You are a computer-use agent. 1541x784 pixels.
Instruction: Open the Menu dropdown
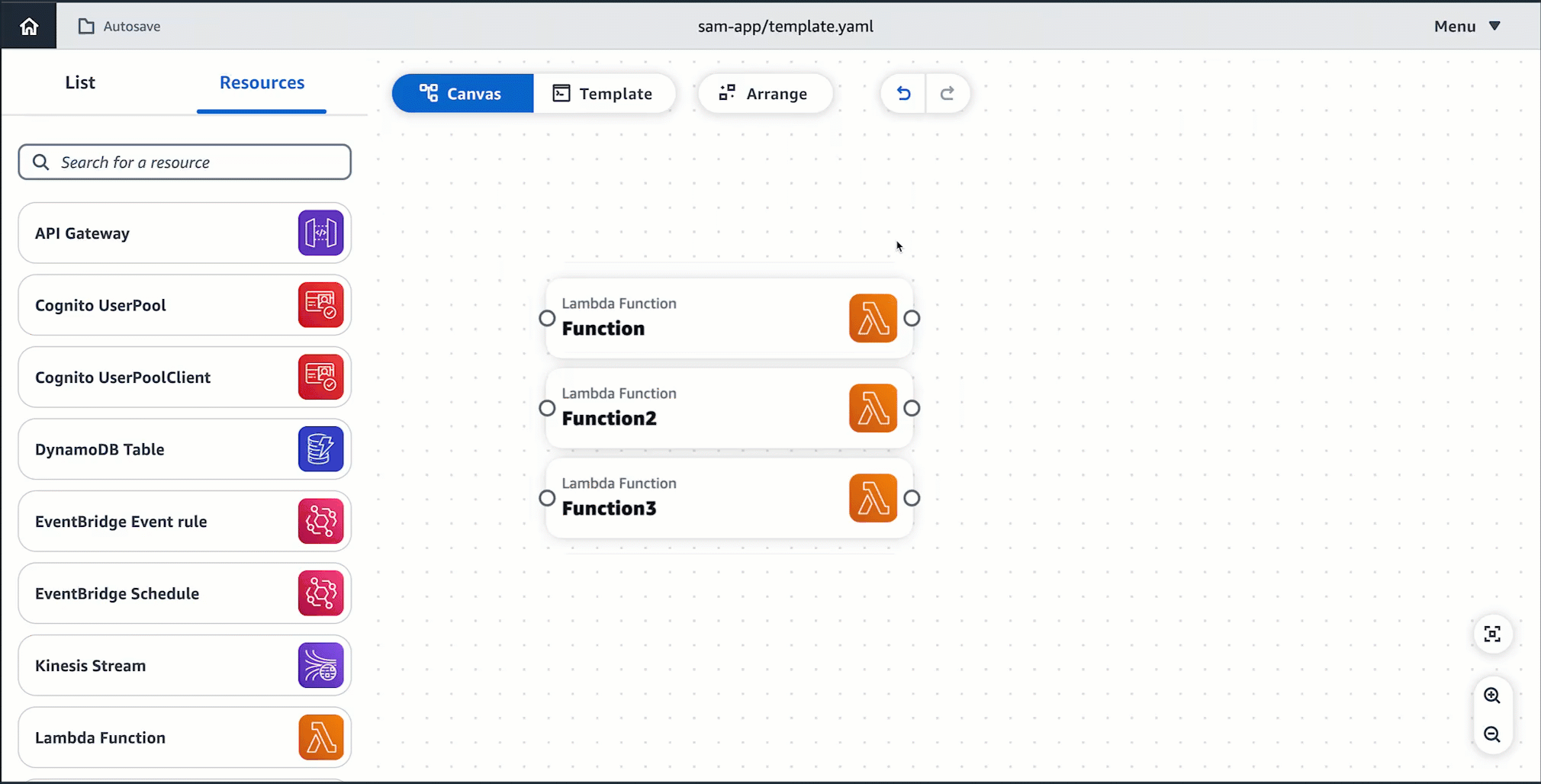click(x=1465, y=25)
